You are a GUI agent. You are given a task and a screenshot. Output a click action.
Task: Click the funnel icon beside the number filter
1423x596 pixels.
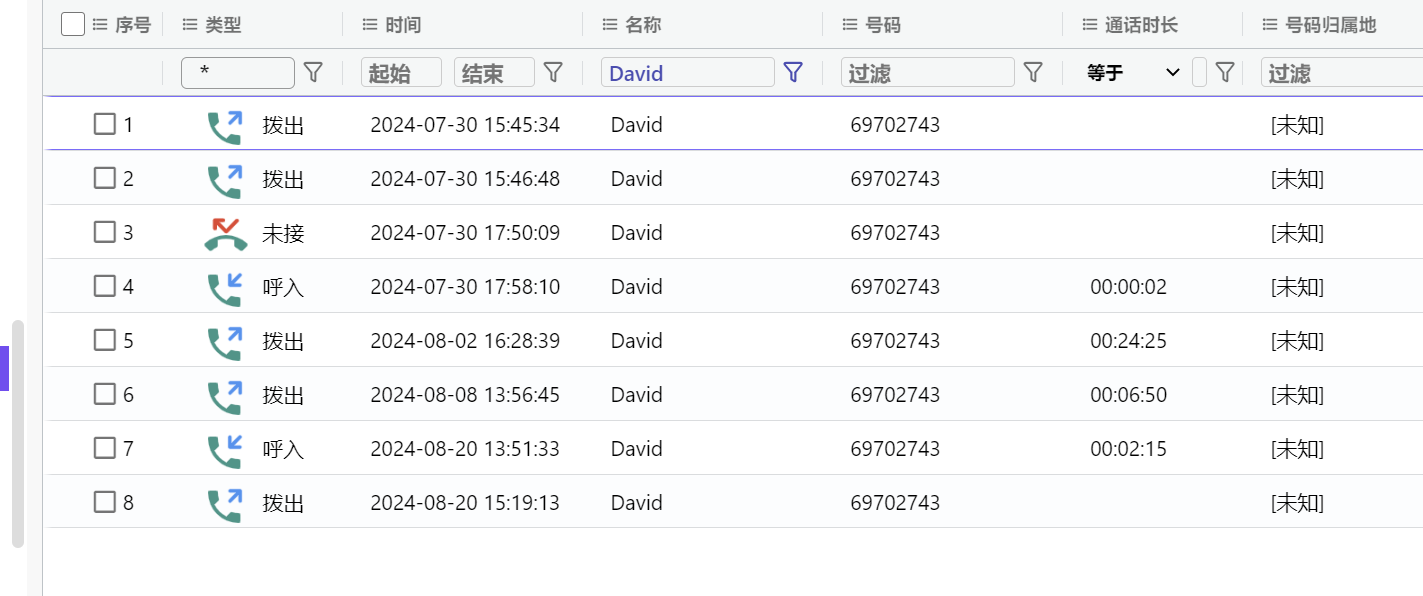[1033, 72]
